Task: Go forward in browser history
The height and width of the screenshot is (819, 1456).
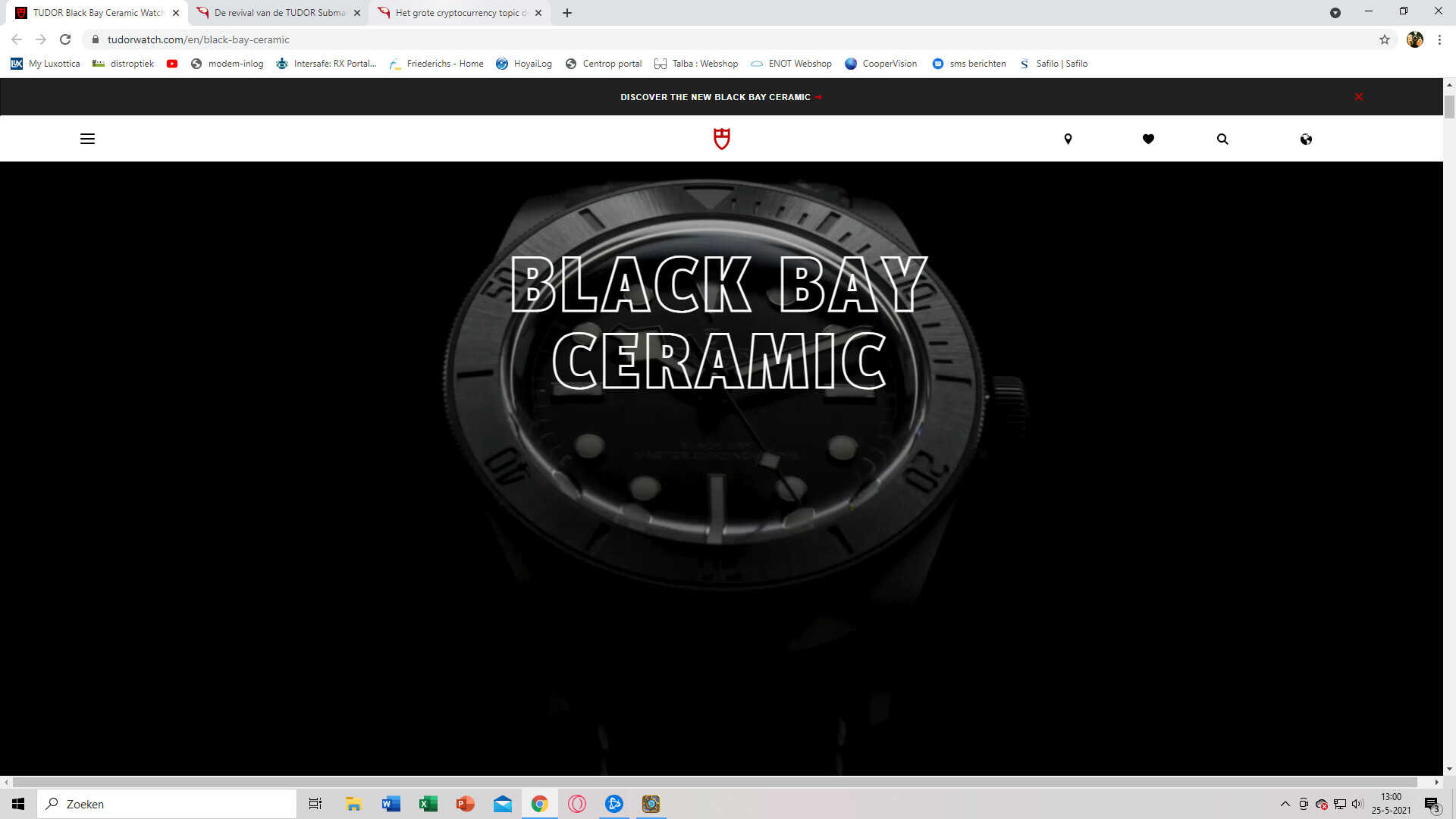Action: point(41,39)
